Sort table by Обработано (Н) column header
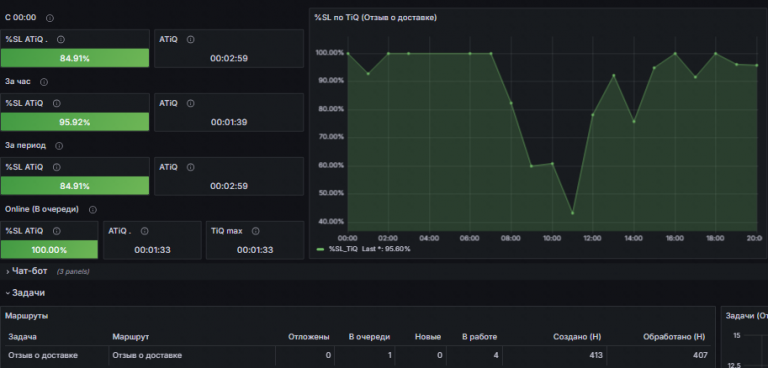Image resolution: width=768 pixels, height=368 pixels. (x=675, y=337)
